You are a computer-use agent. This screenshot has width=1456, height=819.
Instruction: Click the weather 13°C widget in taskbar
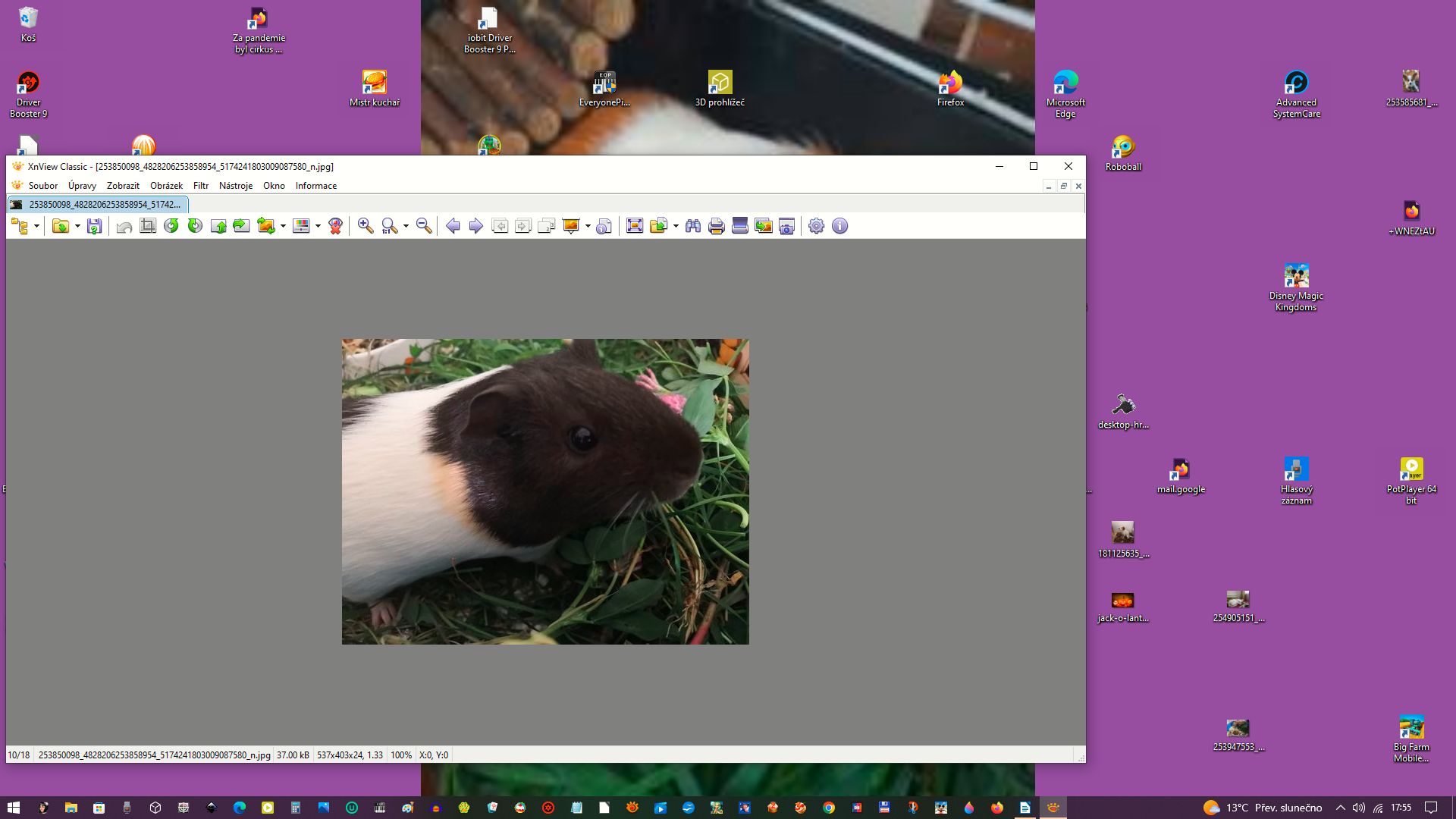pyautogui.click(x=1263, y=808)
